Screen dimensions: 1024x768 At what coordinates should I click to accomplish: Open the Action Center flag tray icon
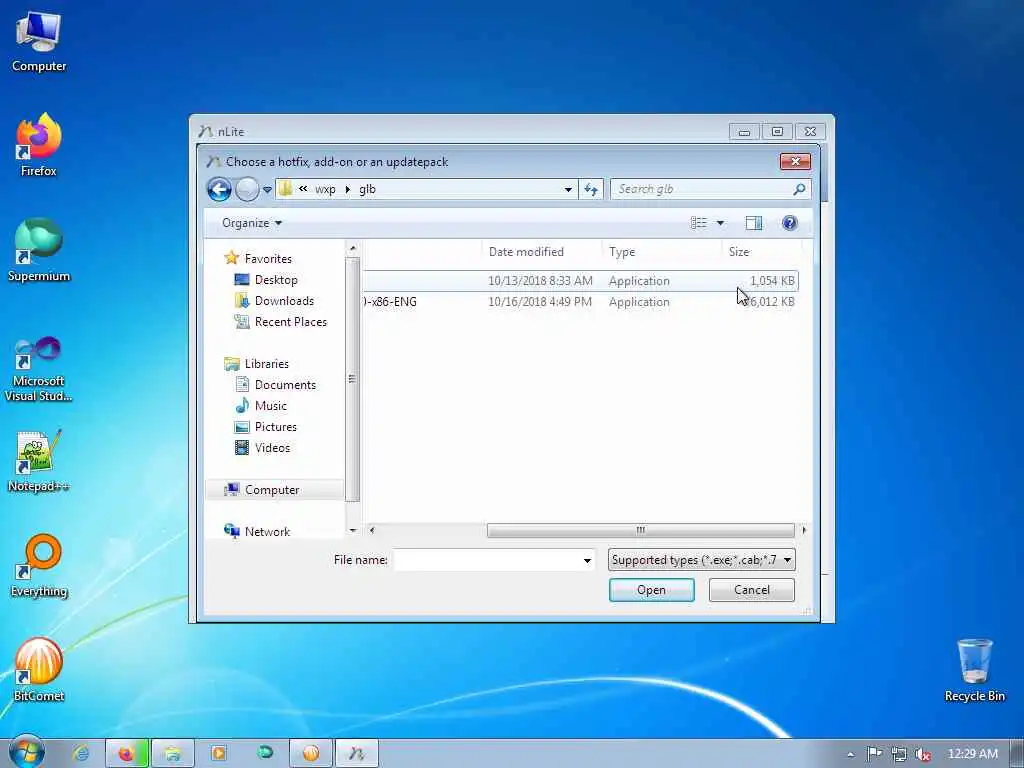click(x=874, y=754)
